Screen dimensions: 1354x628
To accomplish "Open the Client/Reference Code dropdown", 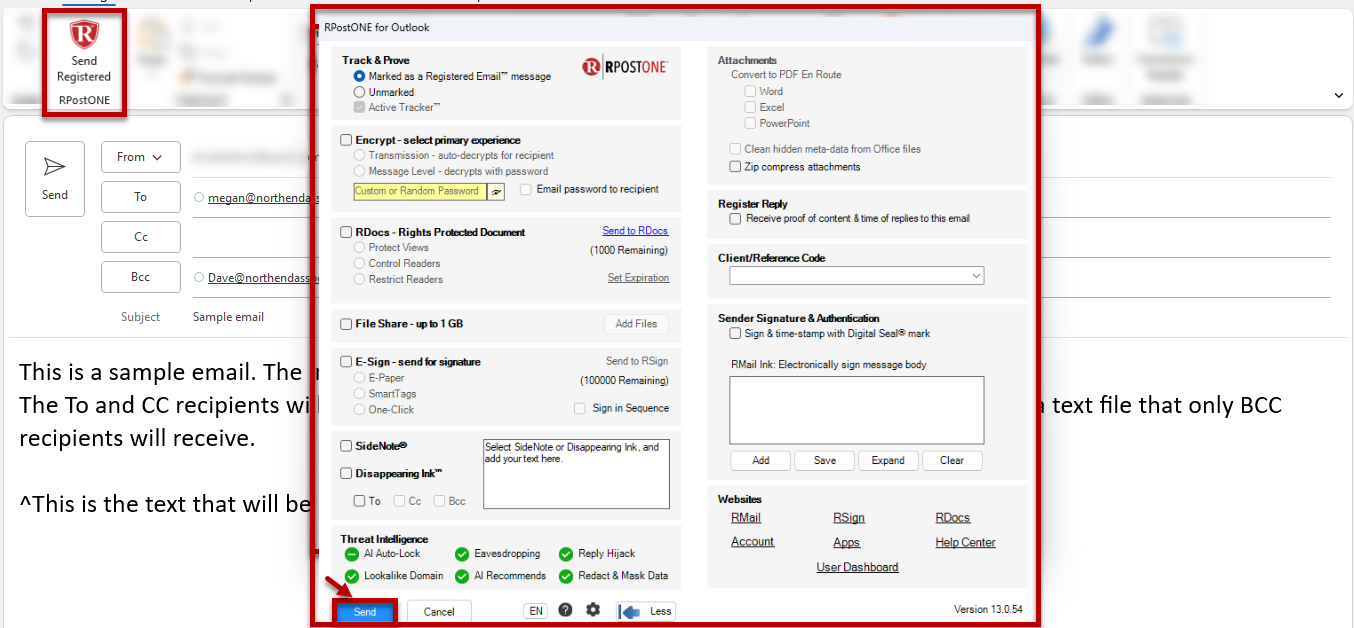I will point(856,275).
